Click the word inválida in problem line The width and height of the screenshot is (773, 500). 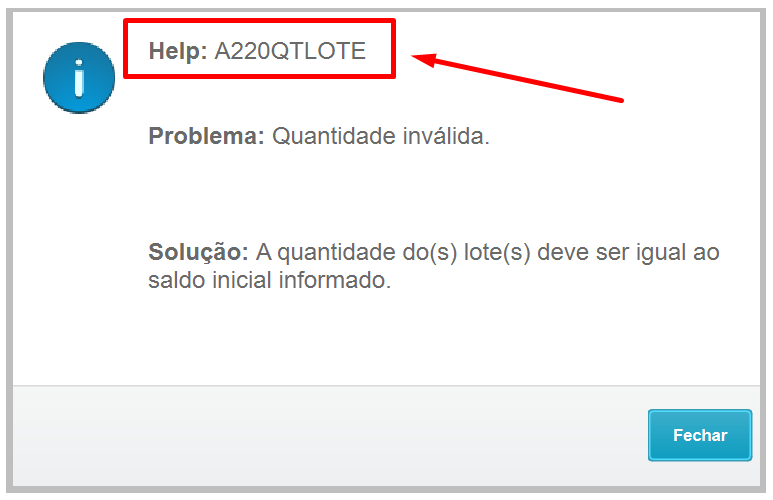(x=446, y=136)
